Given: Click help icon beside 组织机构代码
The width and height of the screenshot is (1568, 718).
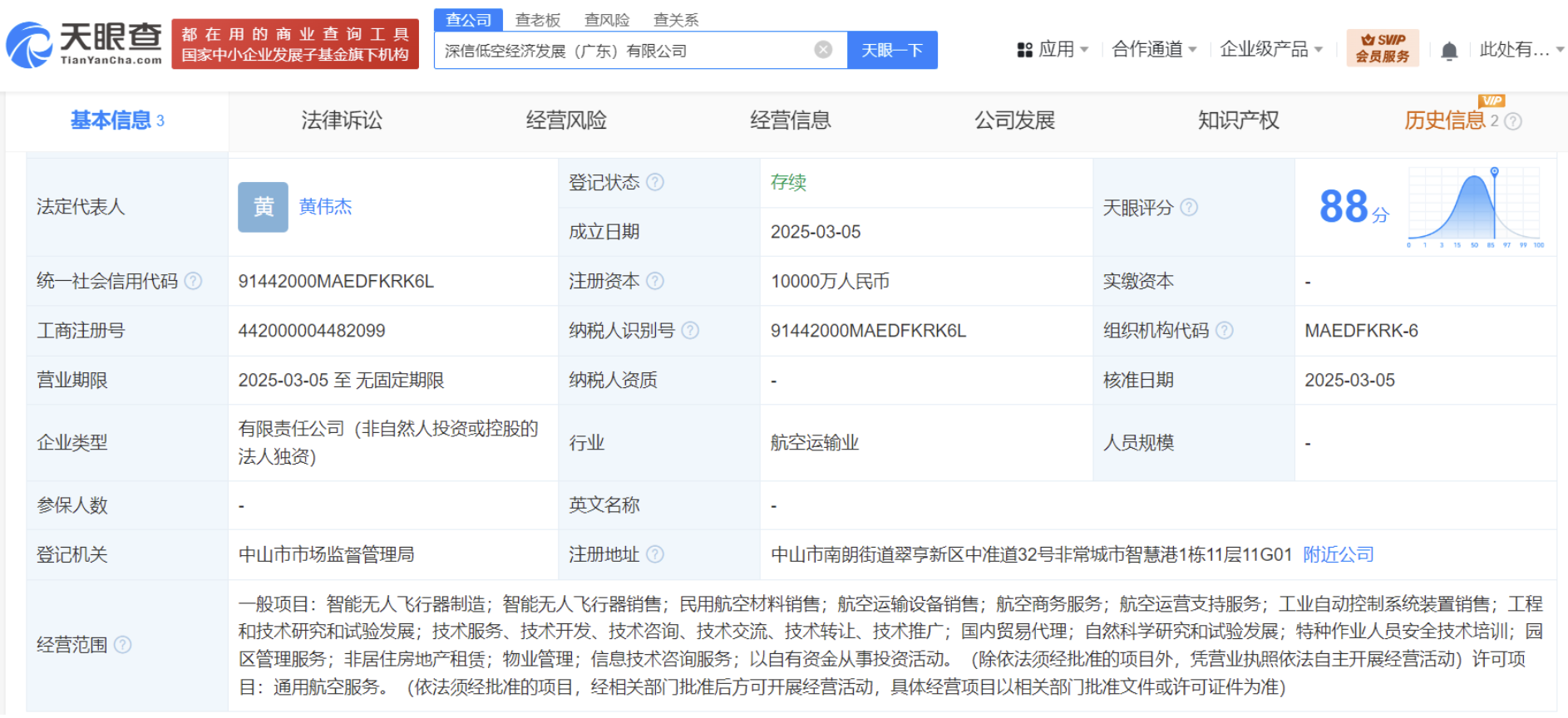Looking at the screenshot, I should [x=1224, y=331].
